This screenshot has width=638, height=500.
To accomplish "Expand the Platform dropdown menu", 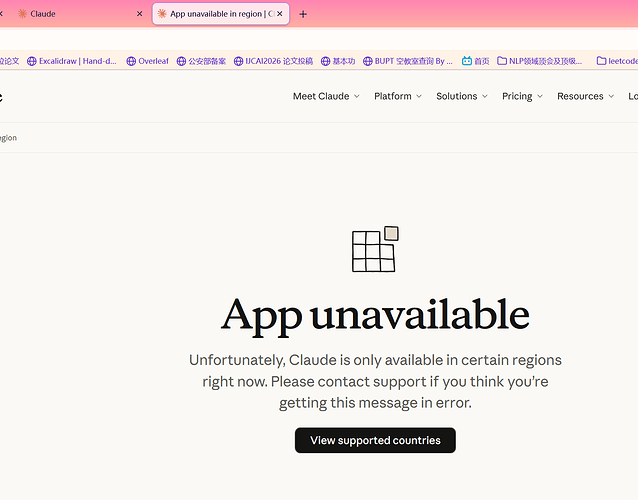I will click(398, 96).
